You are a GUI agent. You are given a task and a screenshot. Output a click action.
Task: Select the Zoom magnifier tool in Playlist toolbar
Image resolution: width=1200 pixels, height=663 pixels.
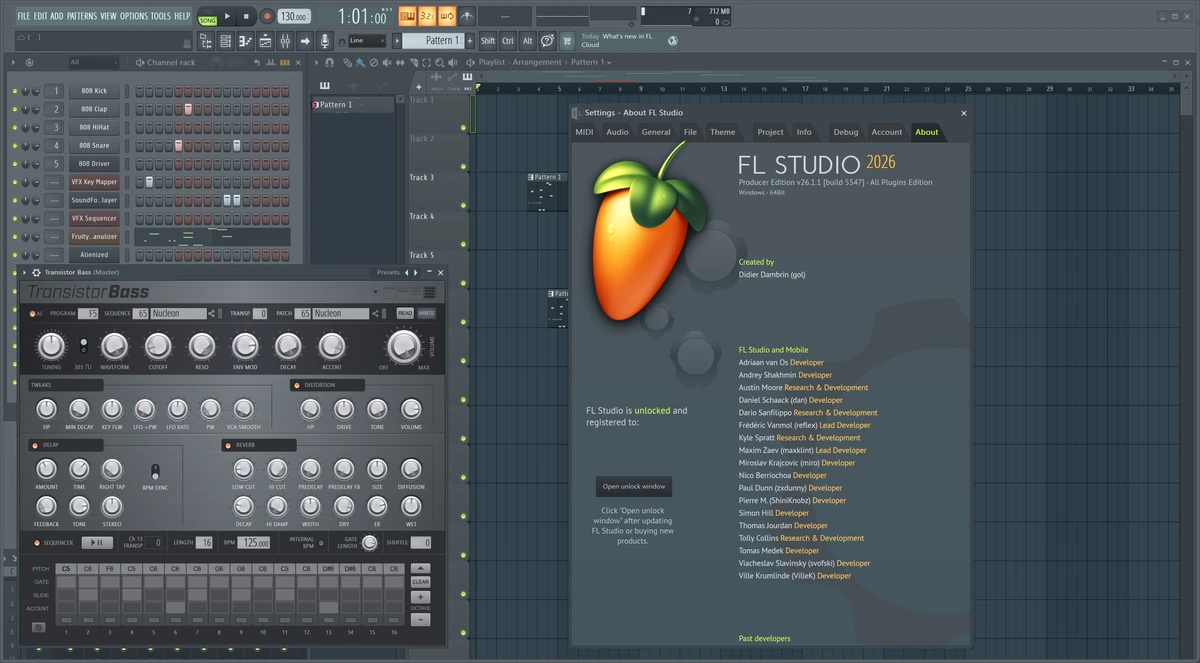click(x=439, y=62)
